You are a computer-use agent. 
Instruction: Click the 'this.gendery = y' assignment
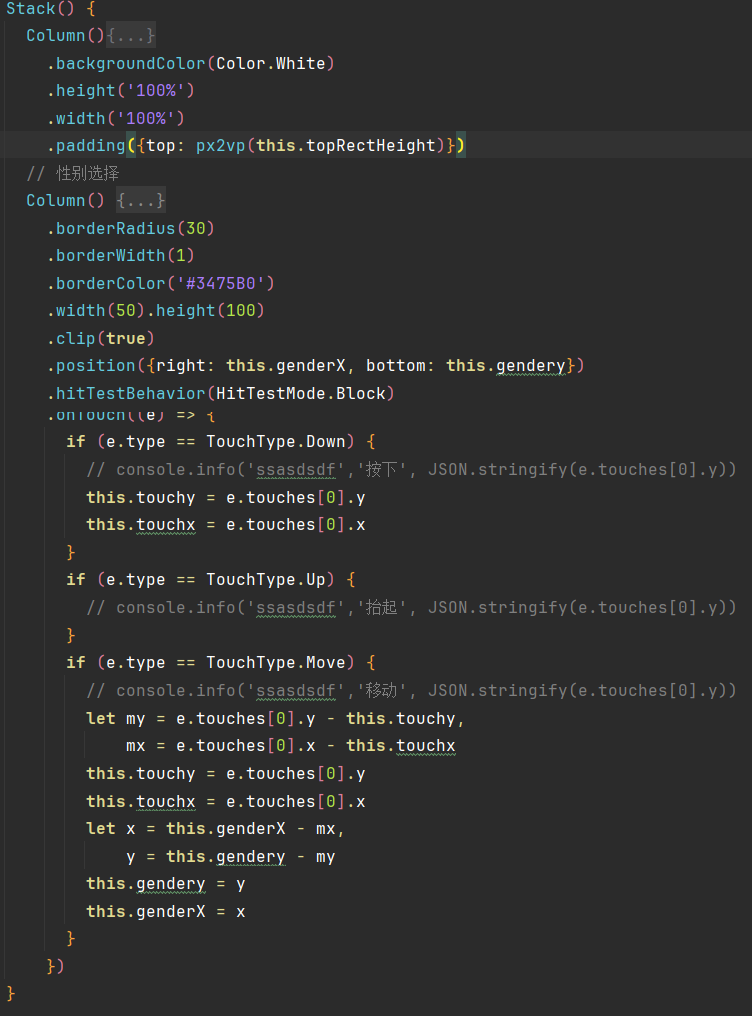[x=166, y=884]
